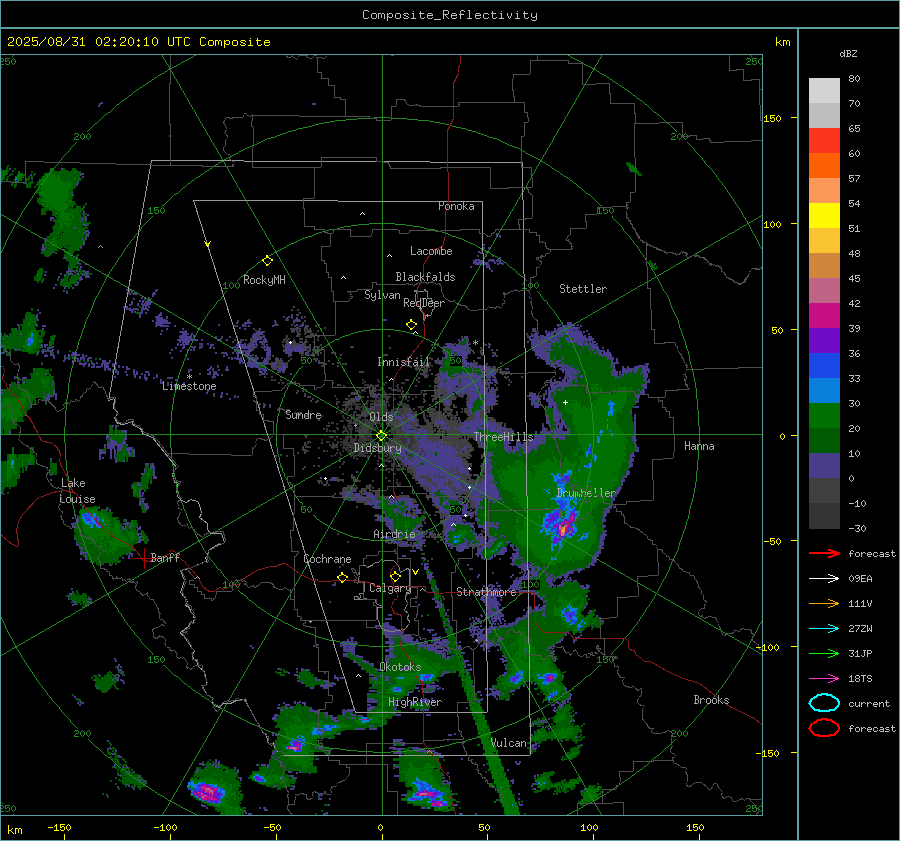Screen dimensions: 900x841
Task: Click the red forecast arrow in legend
Action: click(824, 553)
